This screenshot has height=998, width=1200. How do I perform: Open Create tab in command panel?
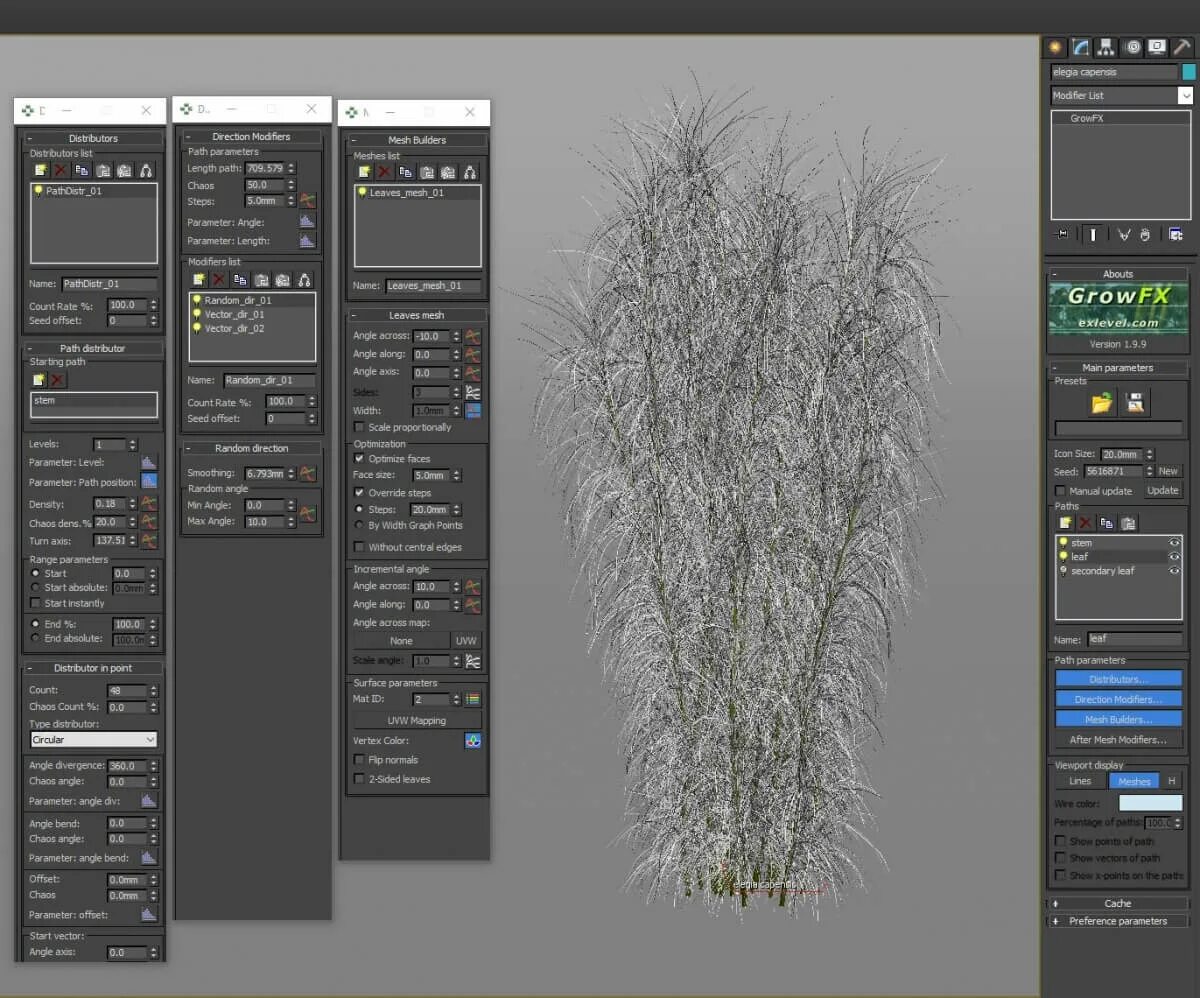[x=1055, y=47]
